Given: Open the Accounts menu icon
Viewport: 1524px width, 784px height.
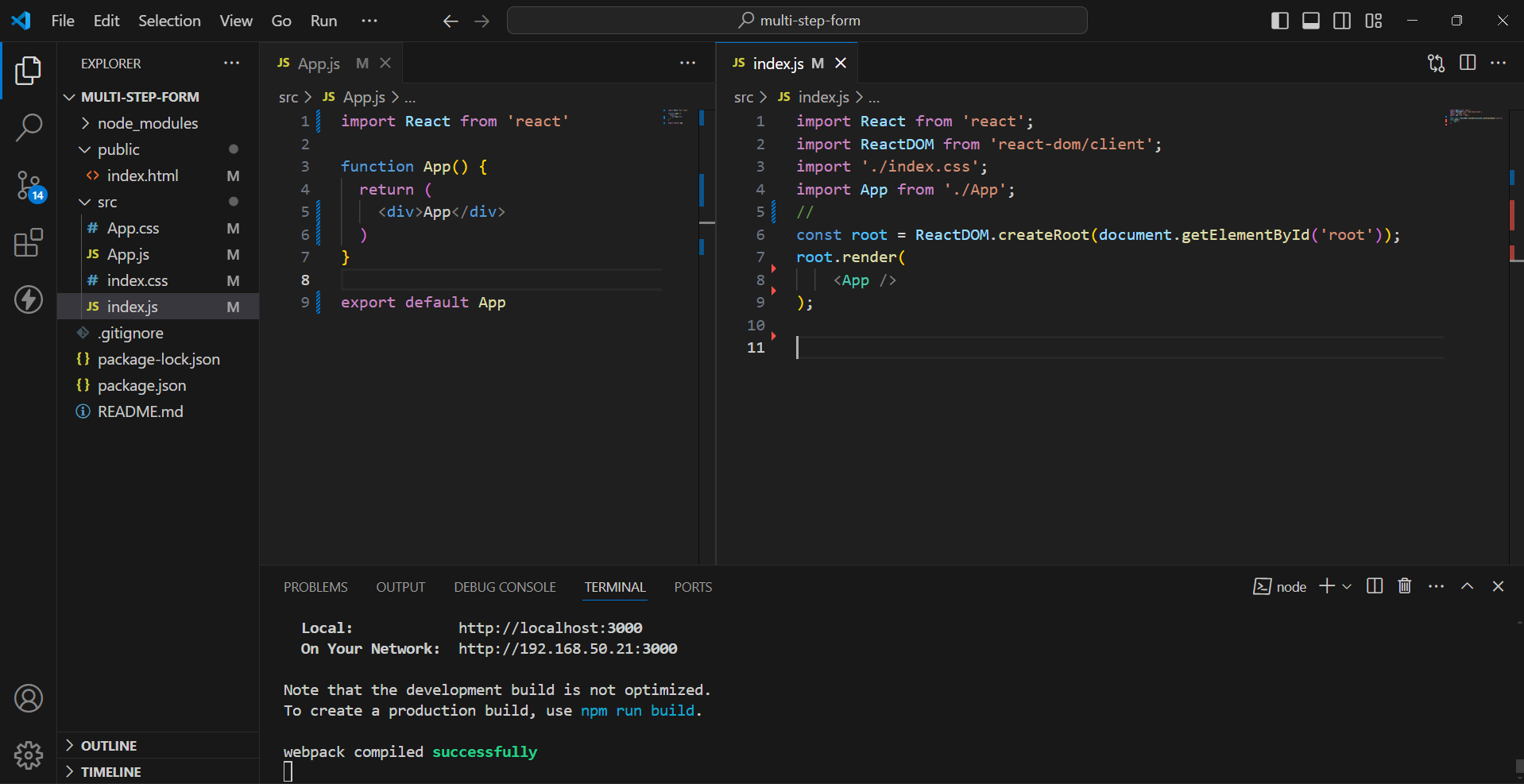Looking at the screenshot, I should pyautogui.click(x=29, y=698).
